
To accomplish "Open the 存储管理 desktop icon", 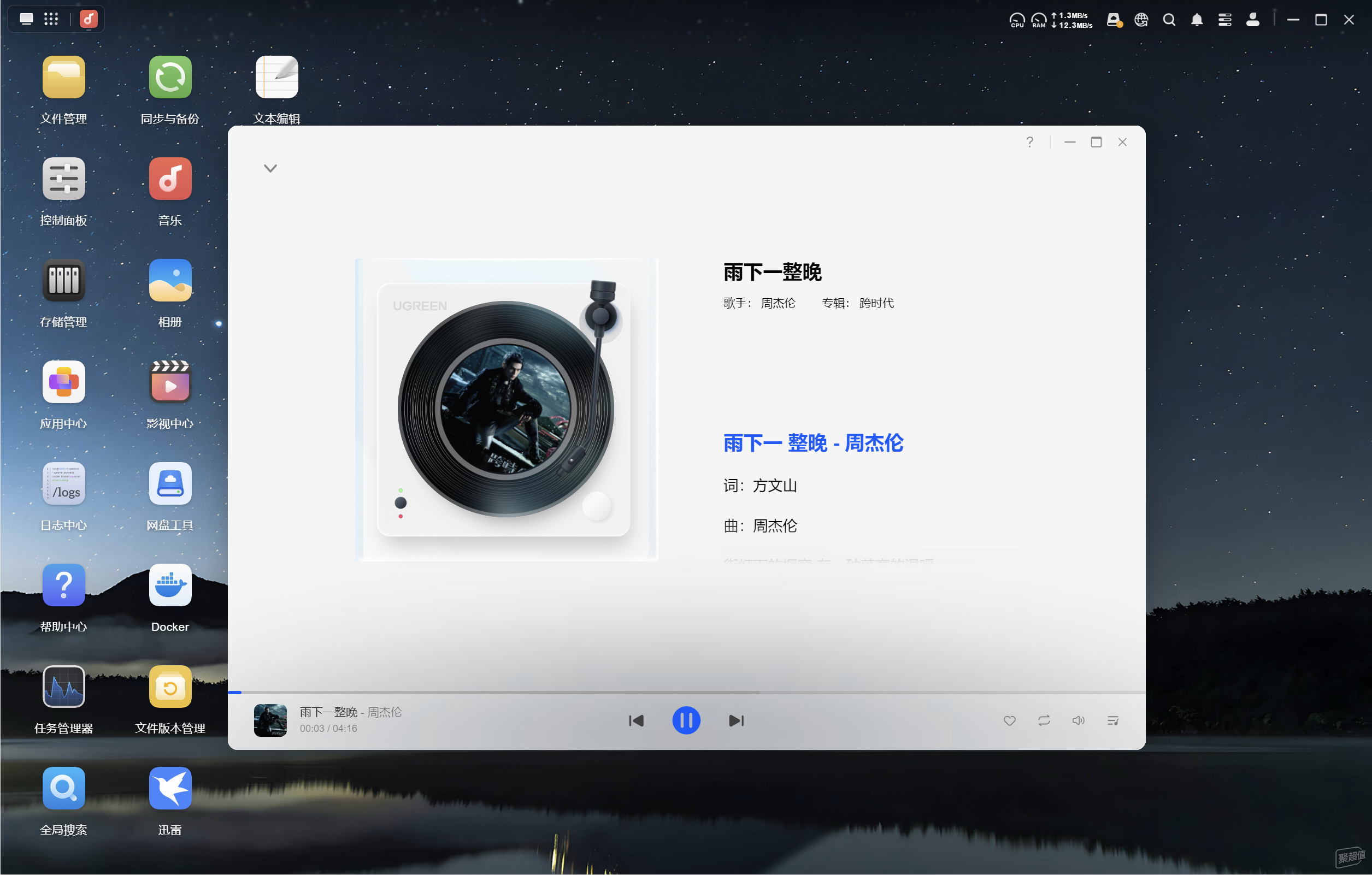I will (x=63, y=280).
